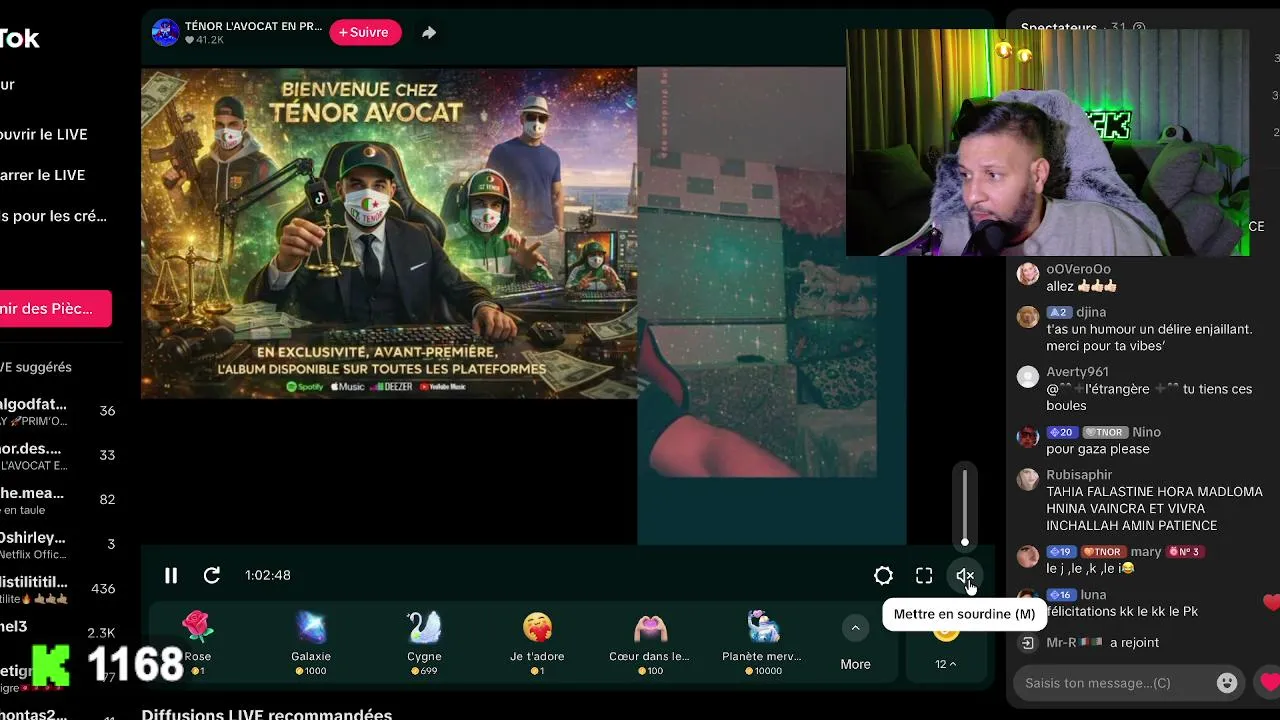Send a like with heart button
This screenshot has width=1280, height=720.
click(1270, 683)
